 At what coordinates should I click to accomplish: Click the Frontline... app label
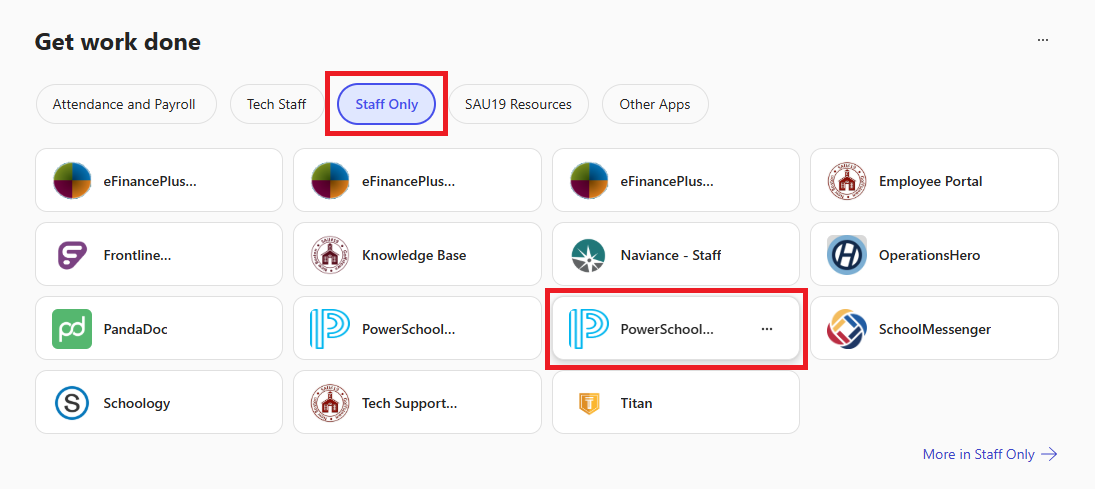tap(138, 255)
